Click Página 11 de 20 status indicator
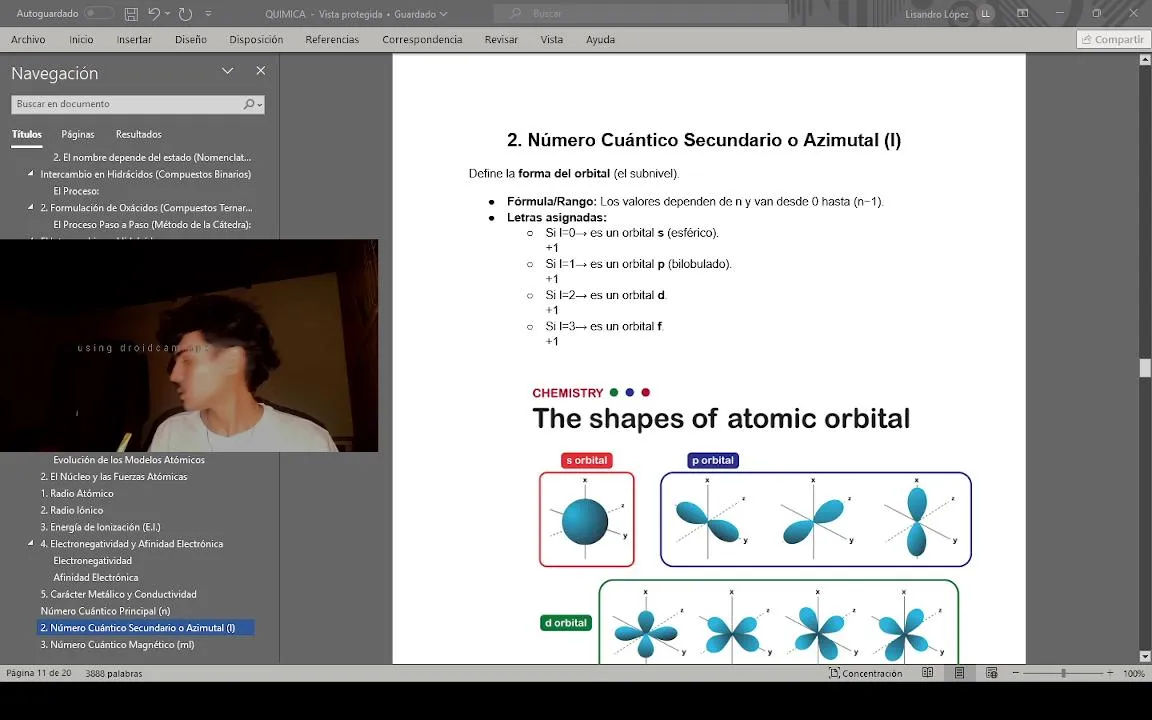This screenshot has height=720, width=1152. (39, 674)
